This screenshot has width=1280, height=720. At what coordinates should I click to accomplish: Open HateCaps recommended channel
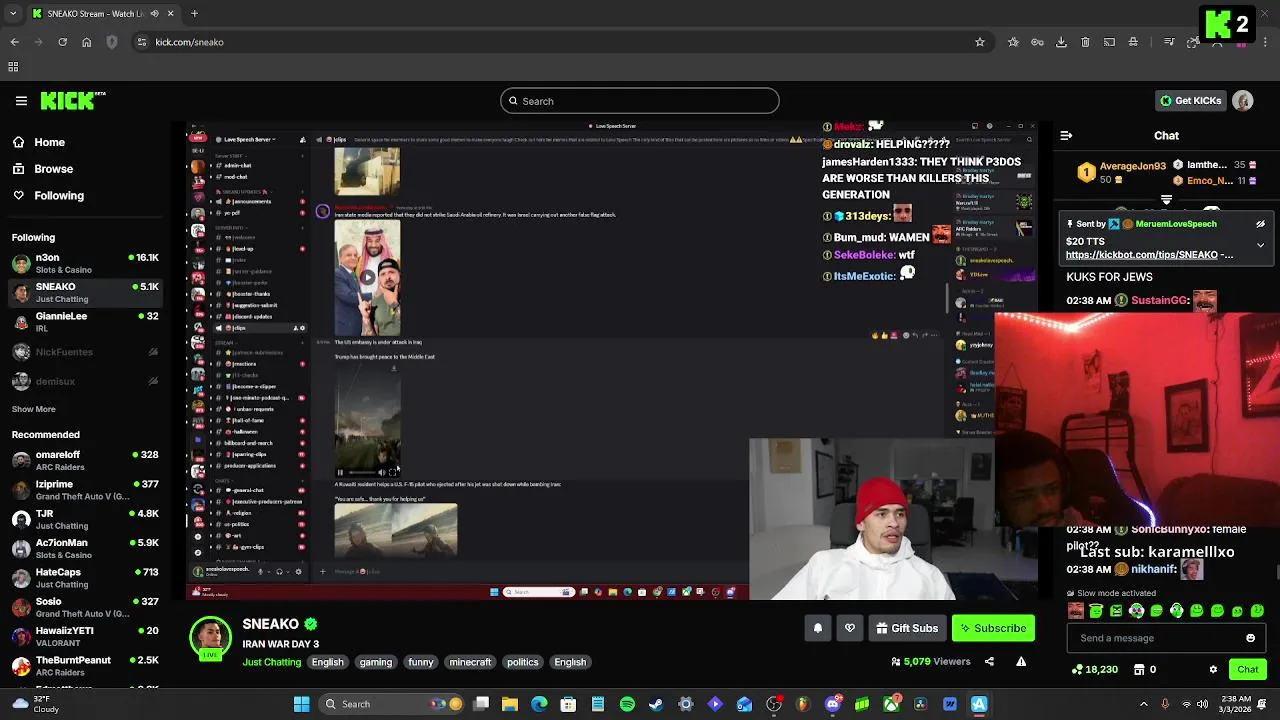tap(85, 578)
